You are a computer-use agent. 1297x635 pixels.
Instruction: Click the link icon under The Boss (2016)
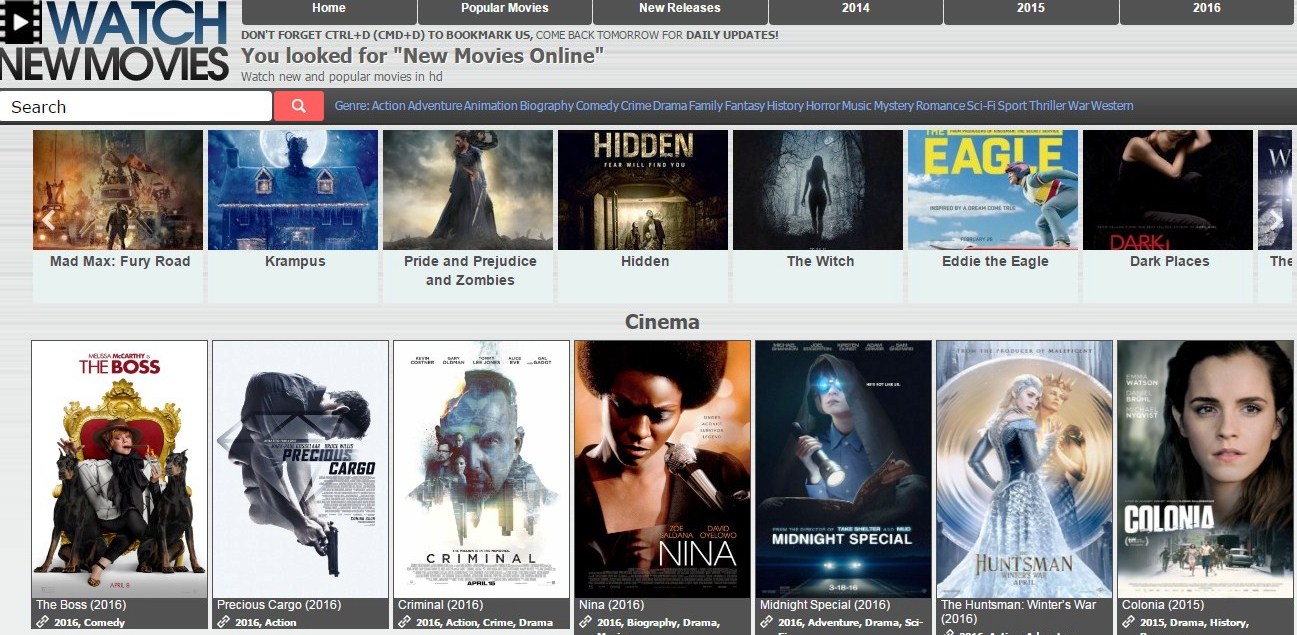[x=42, y=622]
